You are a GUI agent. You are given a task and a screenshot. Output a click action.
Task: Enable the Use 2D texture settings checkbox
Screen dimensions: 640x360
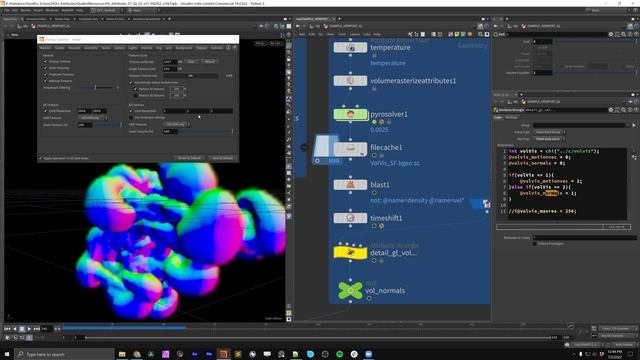(x=131, y=118)
